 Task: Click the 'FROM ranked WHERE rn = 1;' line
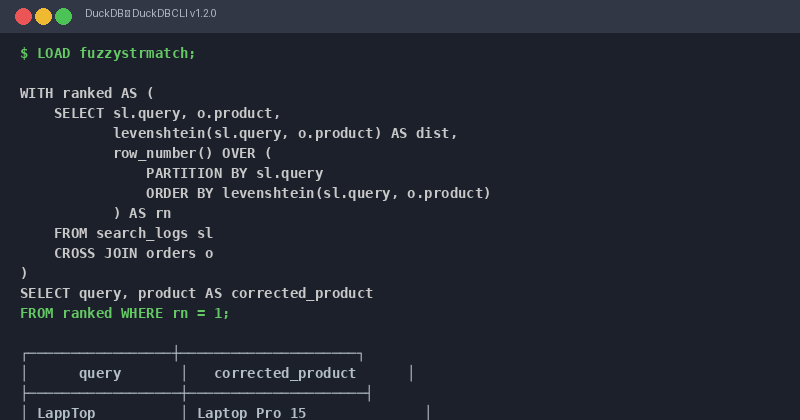tap(125, 313)
